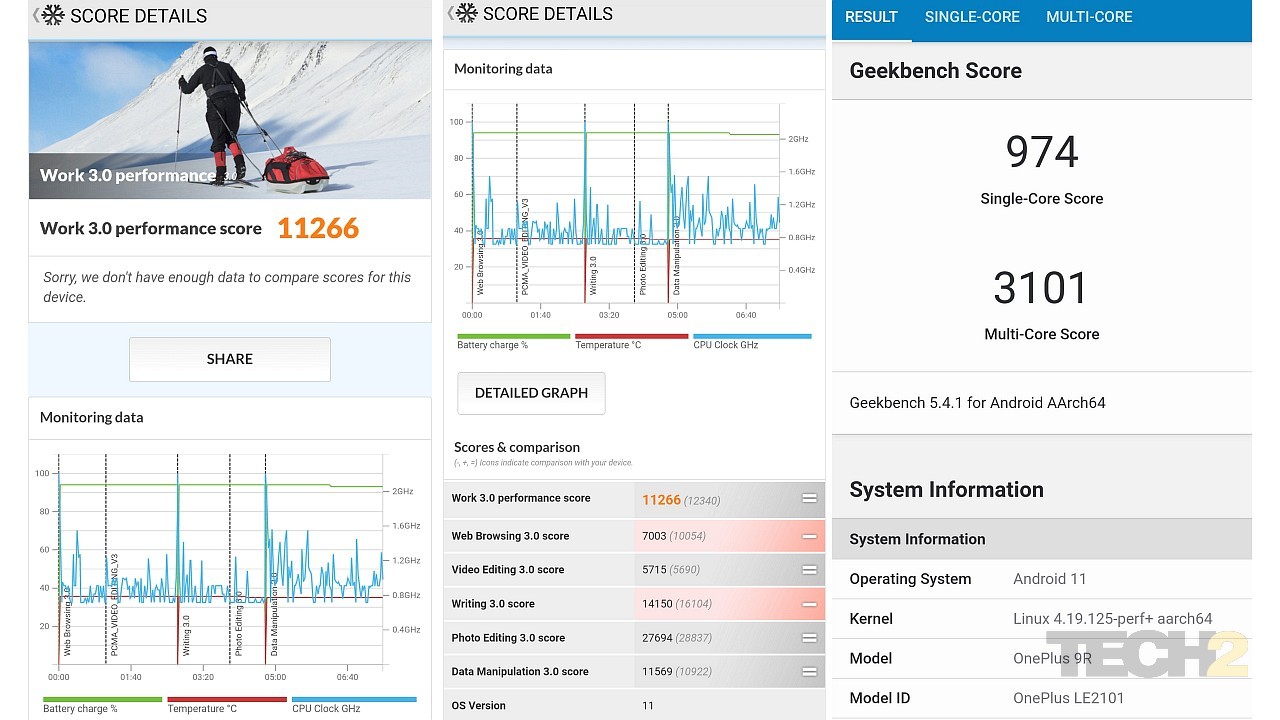Tap equal icon on Video Editing 3.0 row
Viewport: 1280px width, 720px height.
(809, 570)
